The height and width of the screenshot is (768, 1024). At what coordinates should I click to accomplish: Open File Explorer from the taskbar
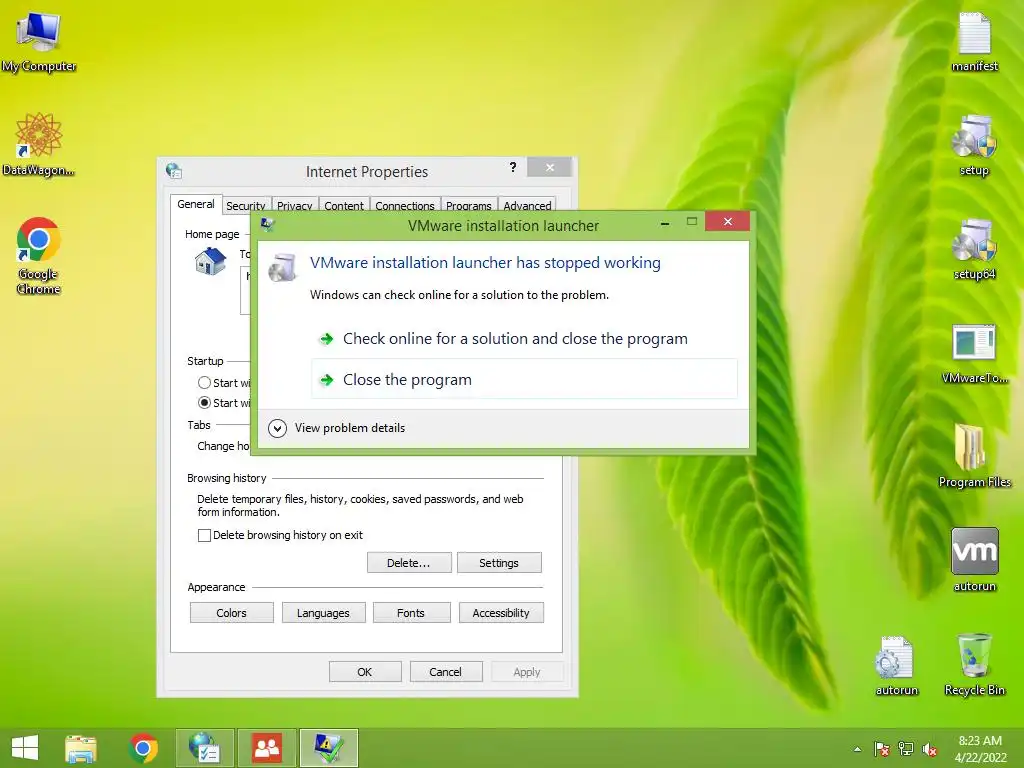point(81,748)
